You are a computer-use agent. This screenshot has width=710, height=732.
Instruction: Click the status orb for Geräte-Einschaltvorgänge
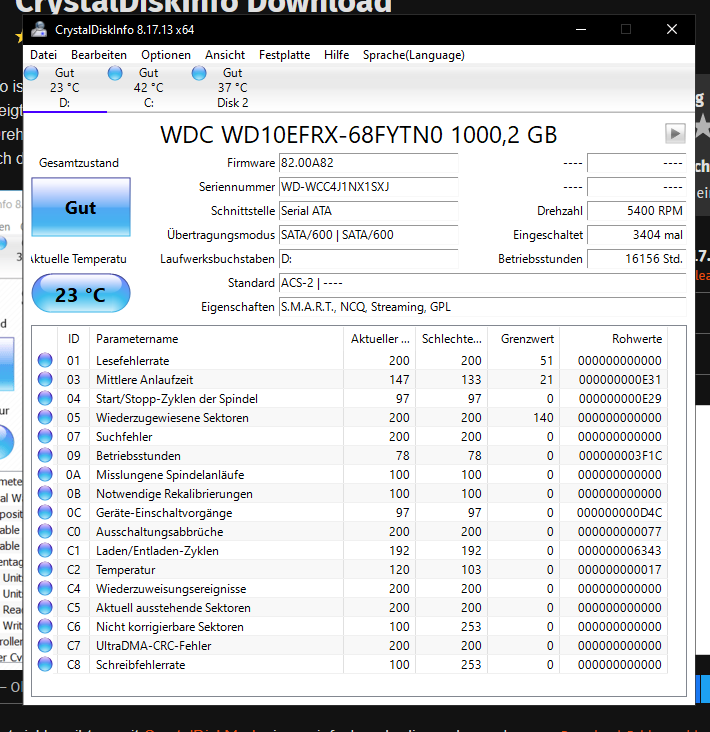(45, 513)
